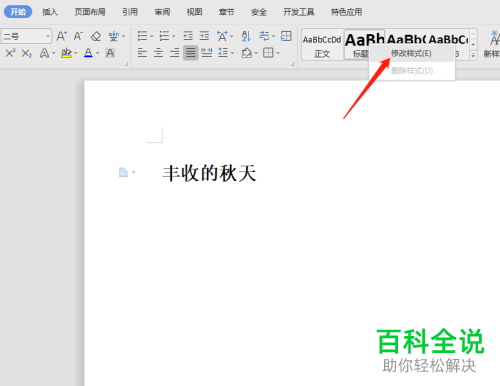Expand the styles gallery fully

pyautogui.click(x=473, y=56)
